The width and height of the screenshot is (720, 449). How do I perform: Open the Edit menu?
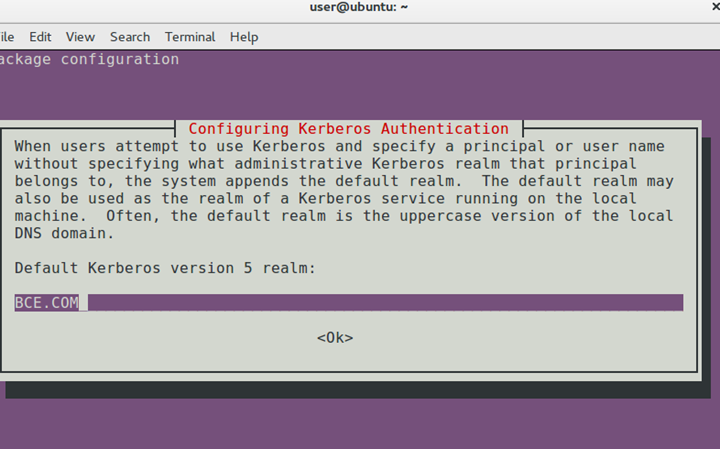(x=40, y=37)
